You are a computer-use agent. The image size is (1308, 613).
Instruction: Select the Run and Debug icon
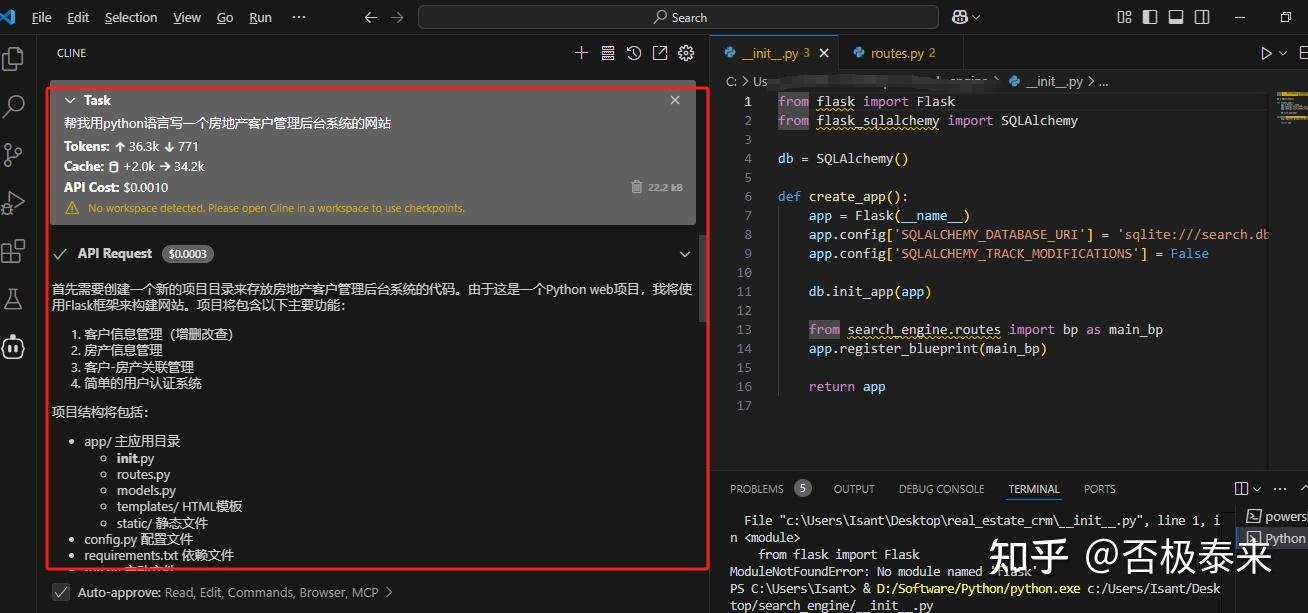(14, 202)
